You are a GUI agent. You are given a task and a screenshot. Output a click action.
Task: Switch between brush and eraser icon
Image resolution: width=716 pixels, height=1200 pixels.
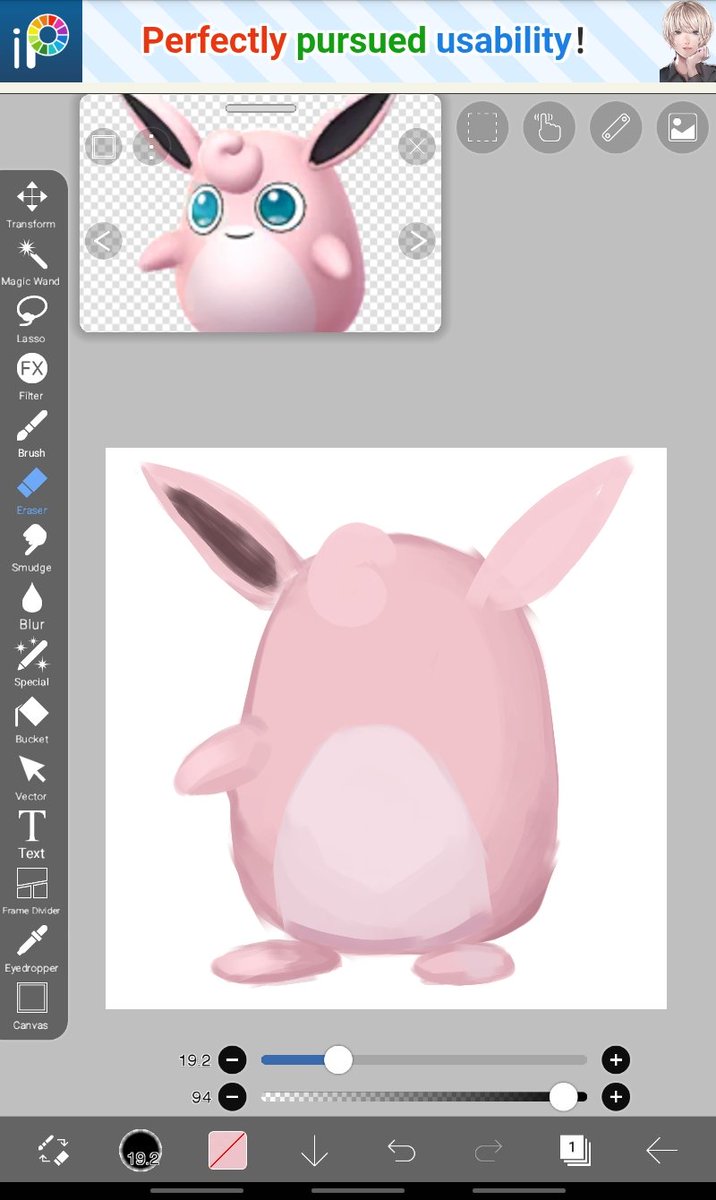(53, 1151)
